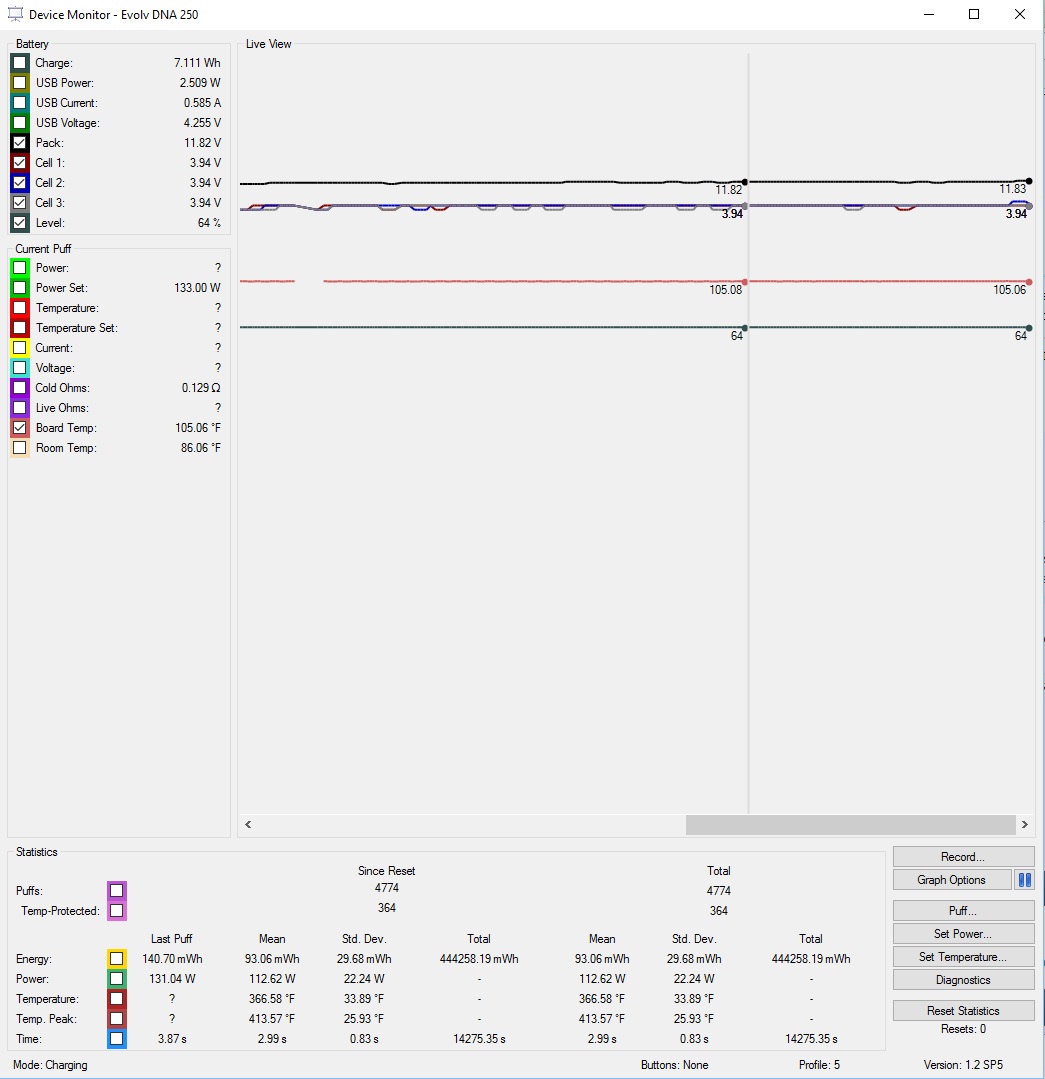
Task: Click the Set Temperature... button
Action: 963,957
